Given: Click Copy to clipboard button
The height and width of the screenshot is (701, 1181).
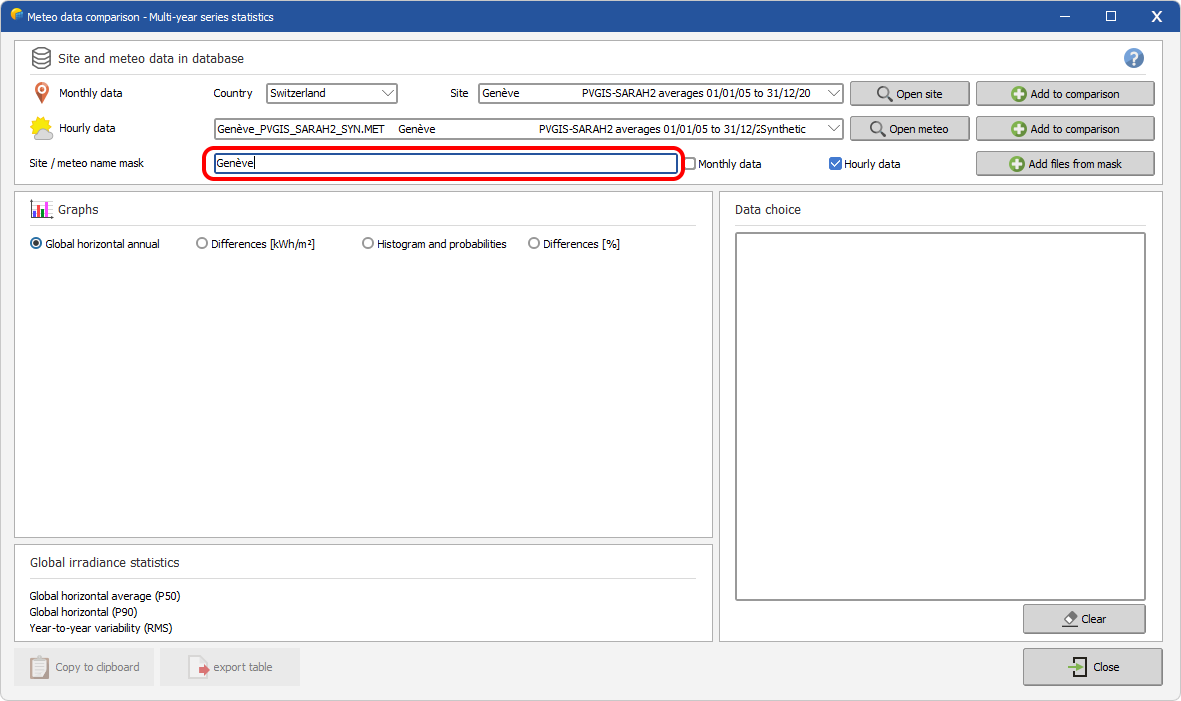Looking at the screenshot, I should 84,667.
